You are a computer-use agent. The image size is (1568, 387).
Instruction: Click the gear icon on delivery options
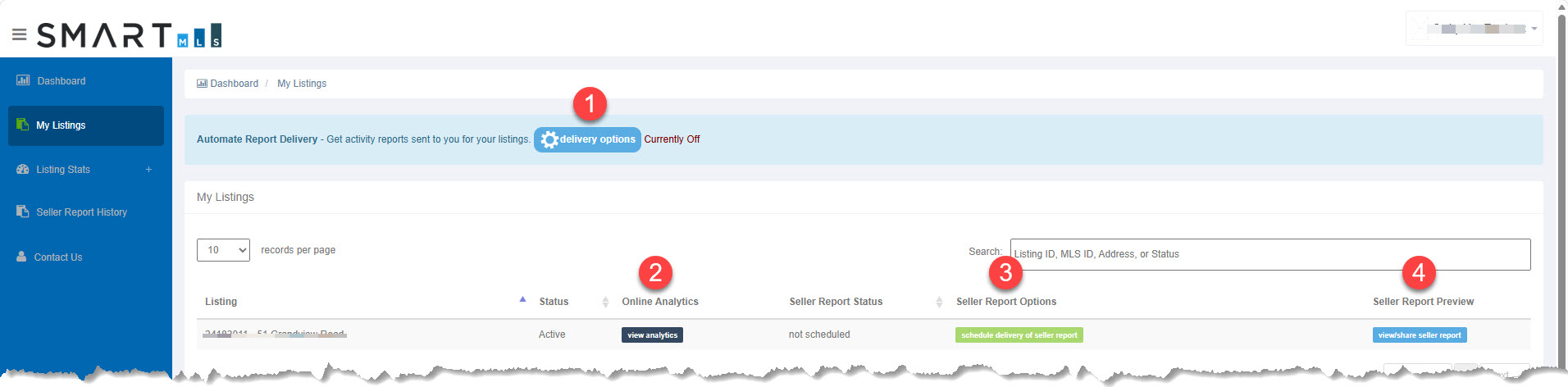click(x=549, y=139)
